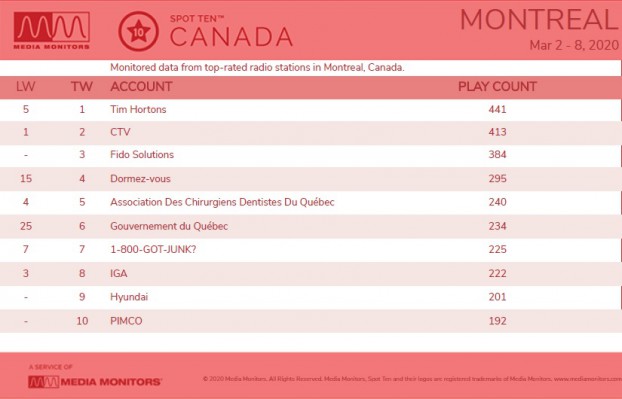Open the www.mediamonitors.com footer link
The height and width of the screenshot is (399, 622).
click(588, 379)
